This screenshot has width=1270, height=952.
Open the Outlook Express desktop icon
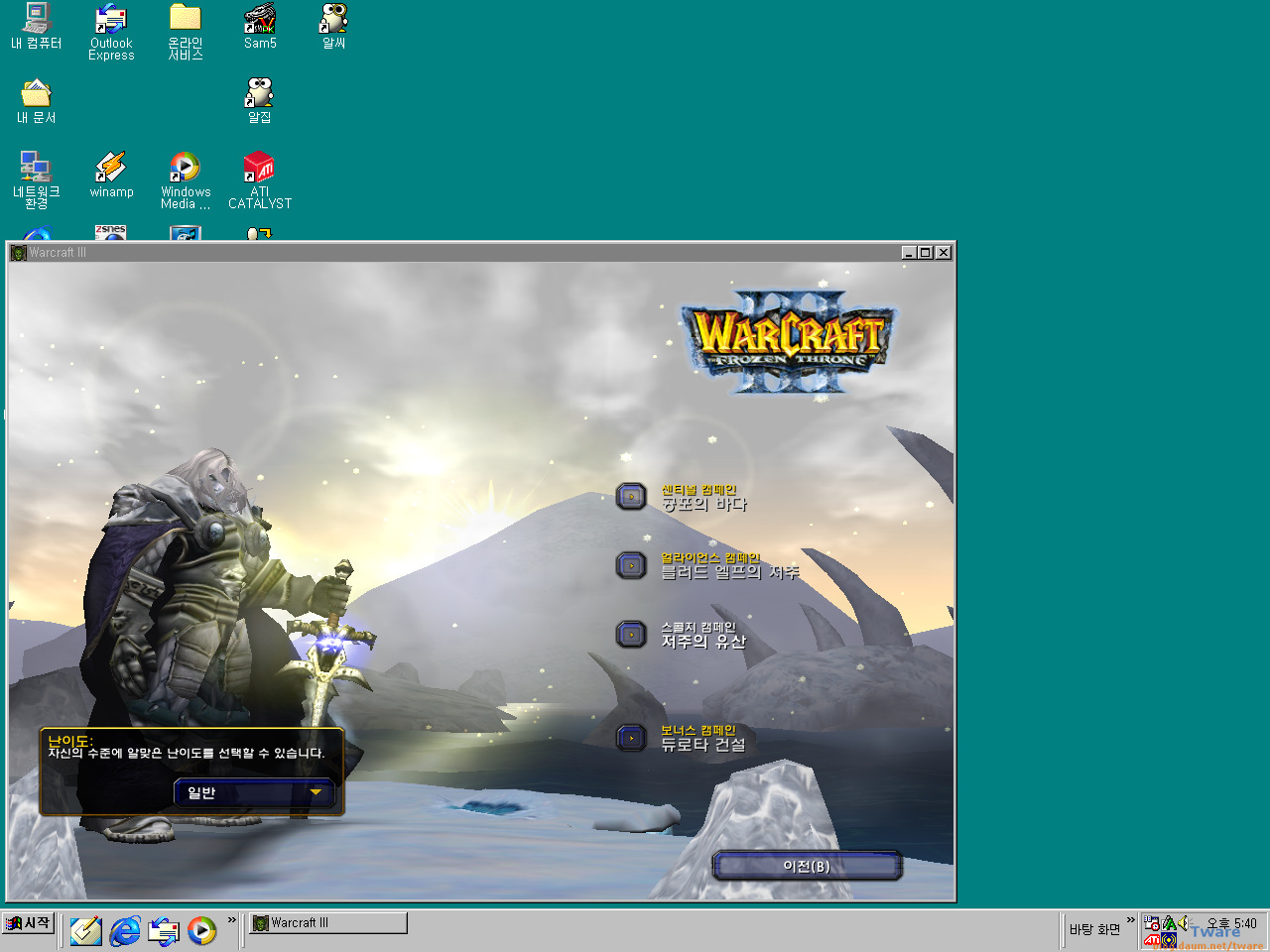(111, 33)
